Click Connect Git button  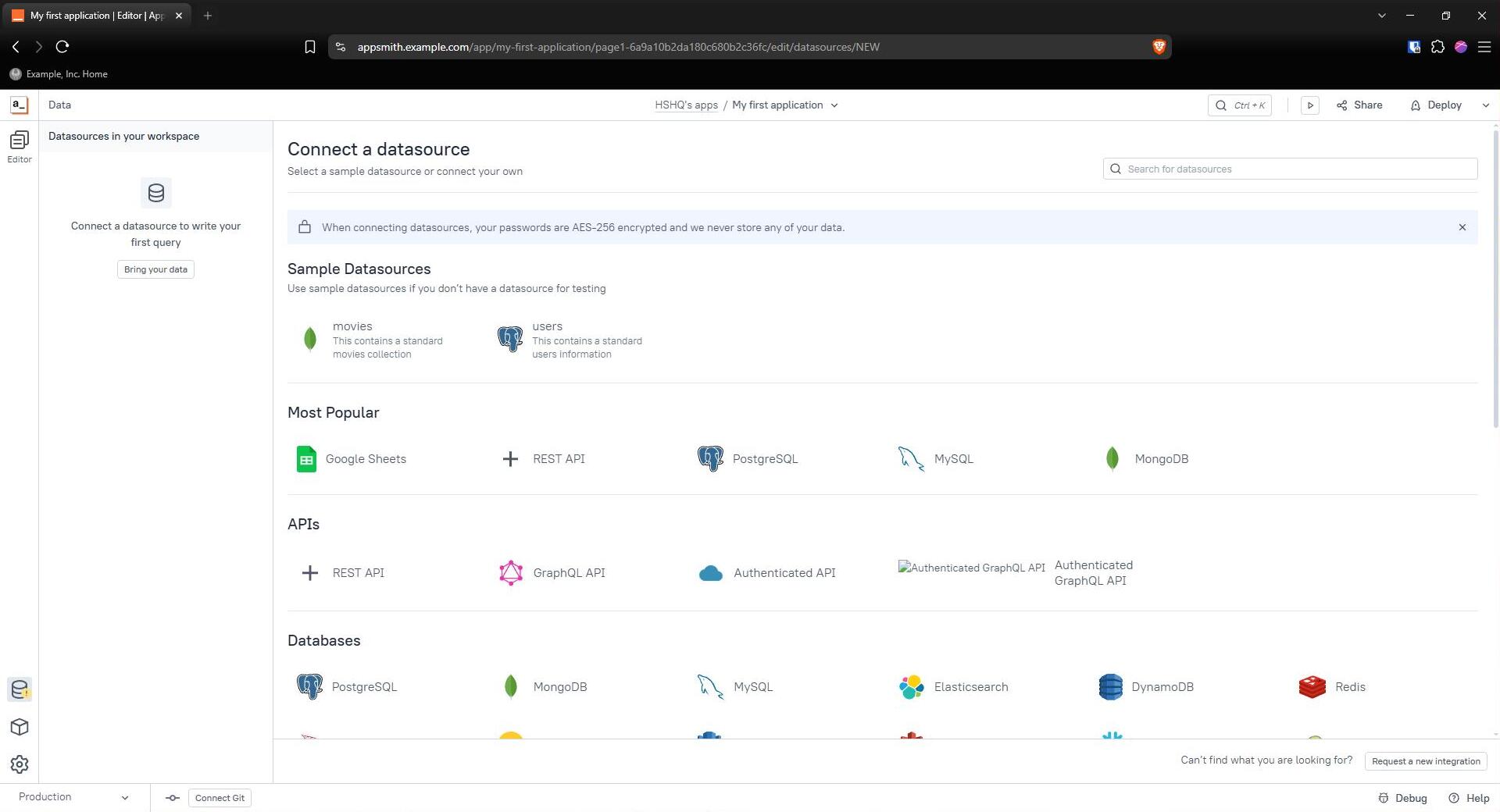220,798
